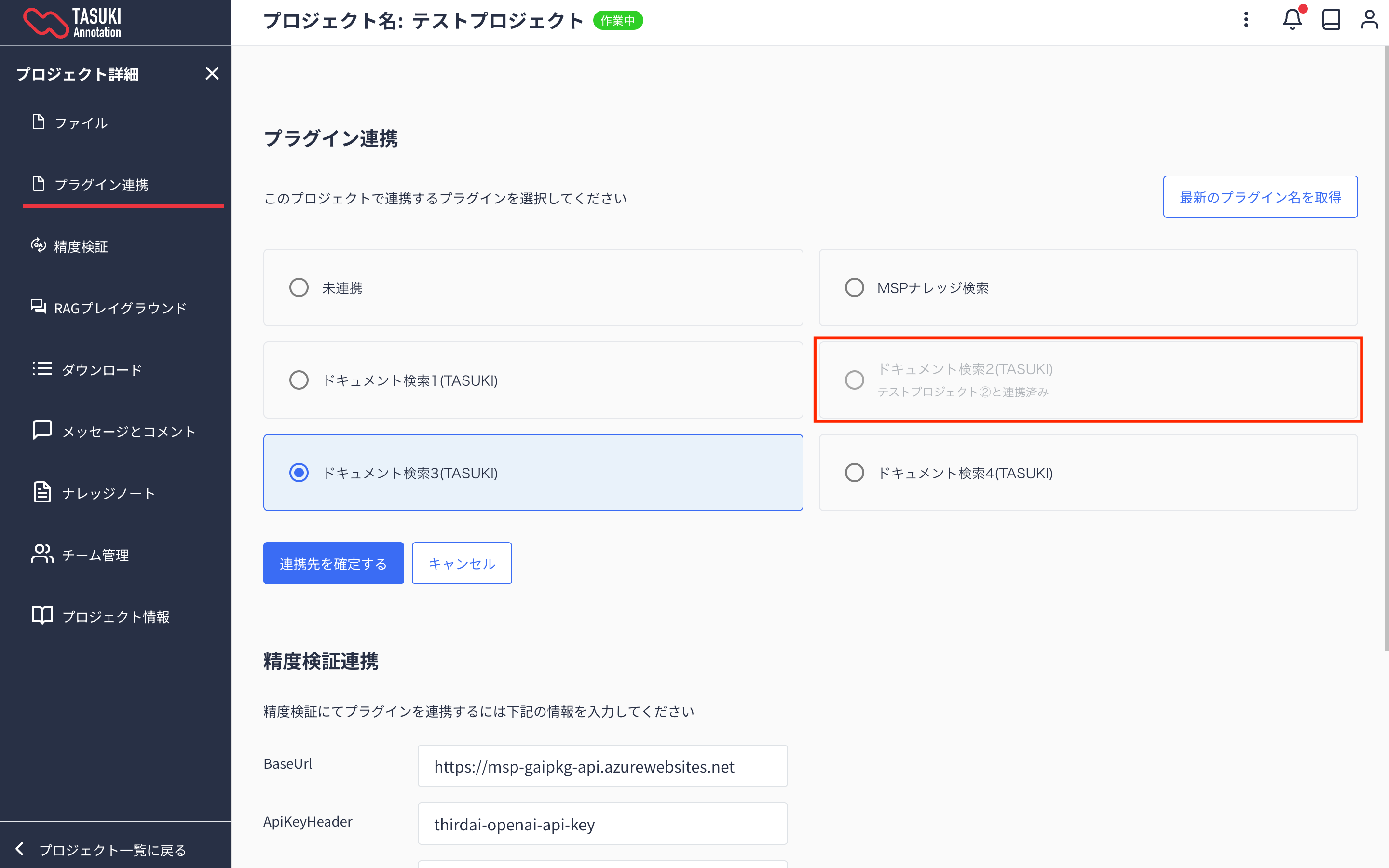Select the 未連携 radio option
Viewport: 1389px width, 868px height.
coord(299,287)
